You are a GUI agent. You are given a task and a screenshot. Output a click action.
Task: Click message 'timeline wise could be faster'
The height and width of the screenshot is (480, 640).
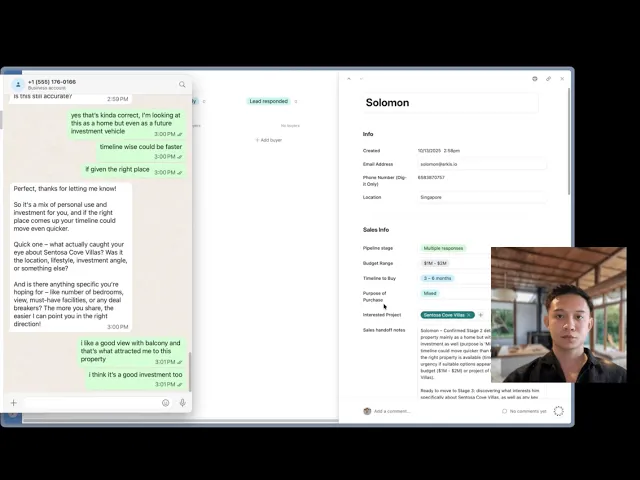point(141,151)
